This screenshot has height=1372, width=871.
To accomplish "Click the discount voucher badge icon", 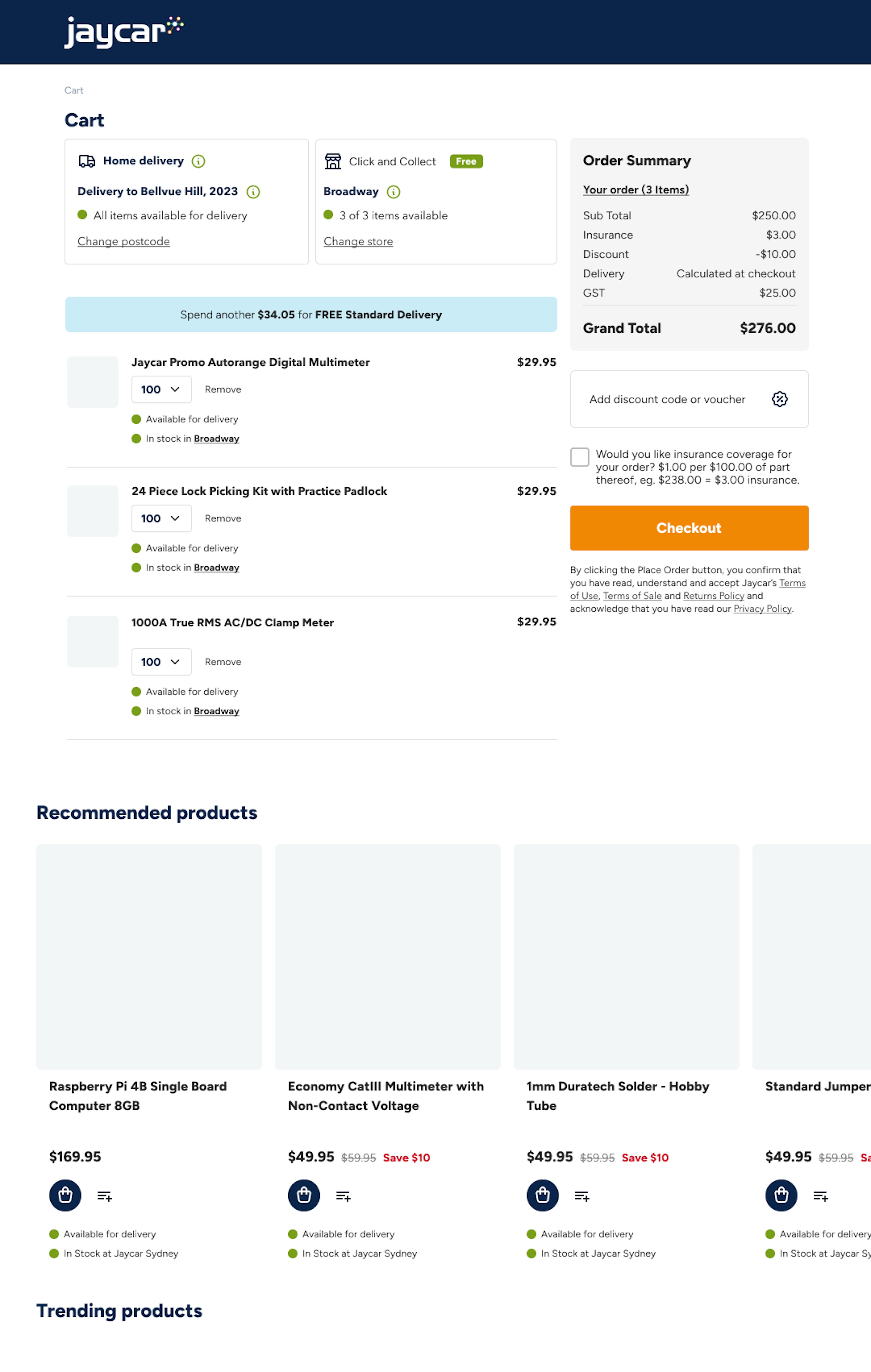I will coord(779,399).
